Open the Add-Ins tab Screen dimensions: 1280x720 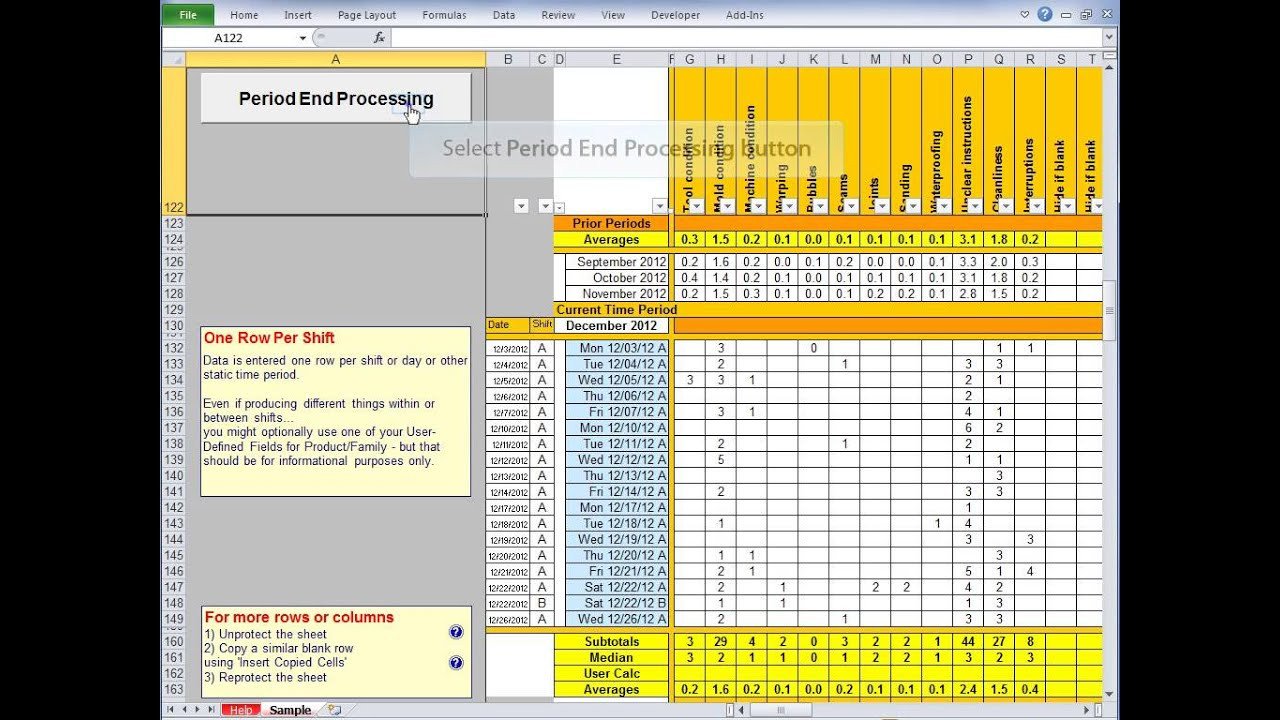pos(744,15)
